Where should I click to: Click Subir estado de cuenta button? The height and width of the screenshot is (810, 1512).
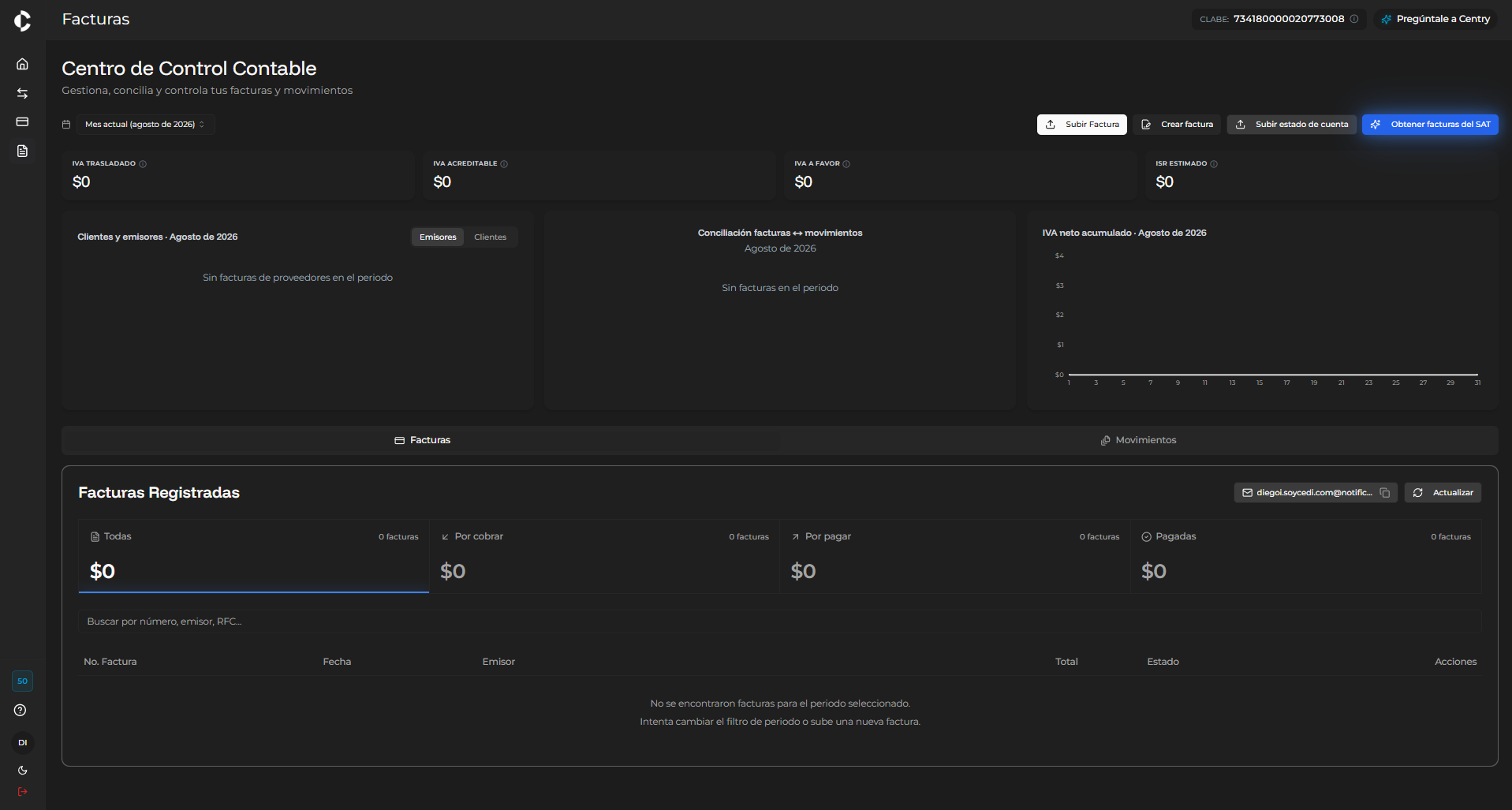click(1291, 125)
